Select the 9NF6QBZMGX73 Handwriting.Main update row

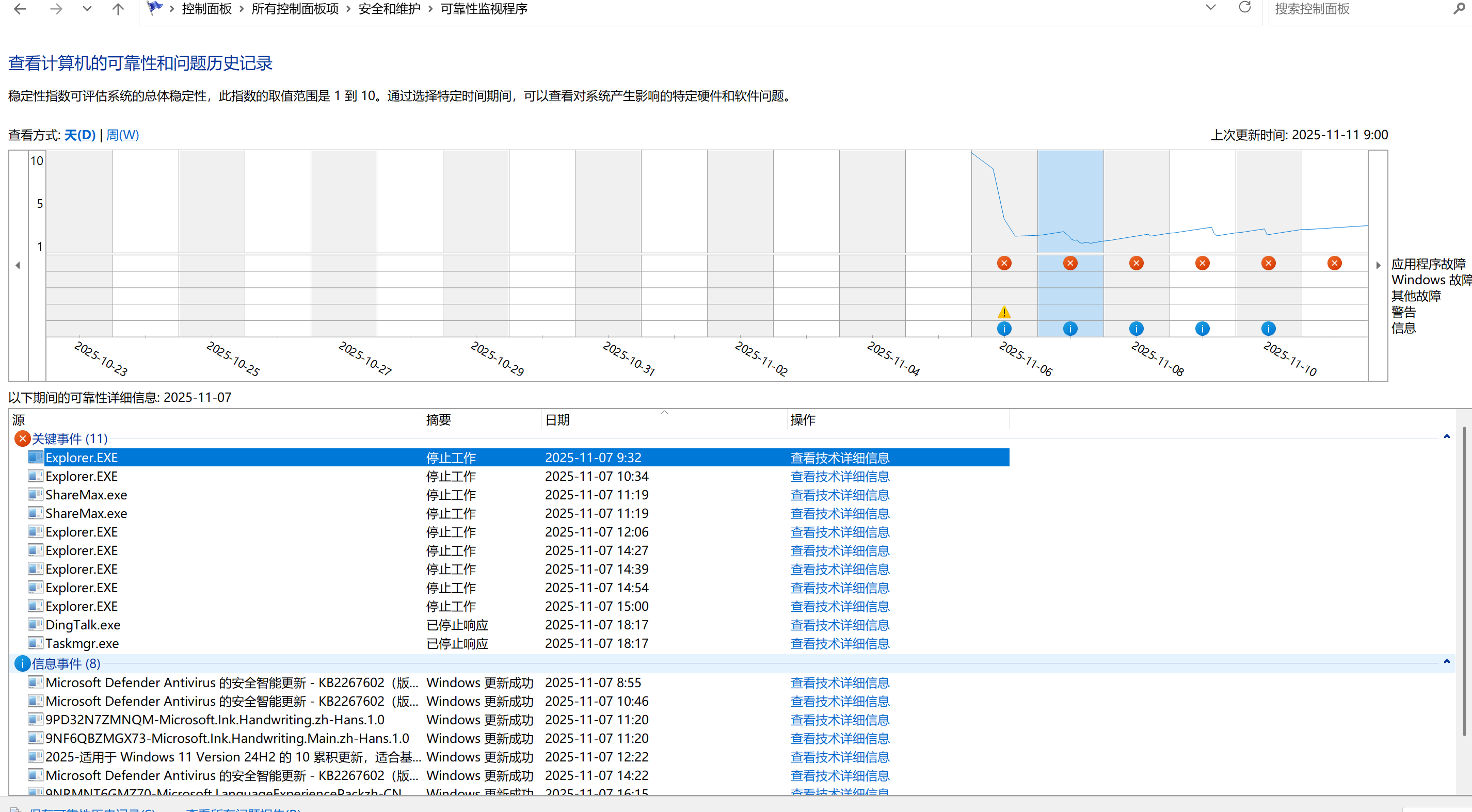pyautogui.click(x=518, y=738)
